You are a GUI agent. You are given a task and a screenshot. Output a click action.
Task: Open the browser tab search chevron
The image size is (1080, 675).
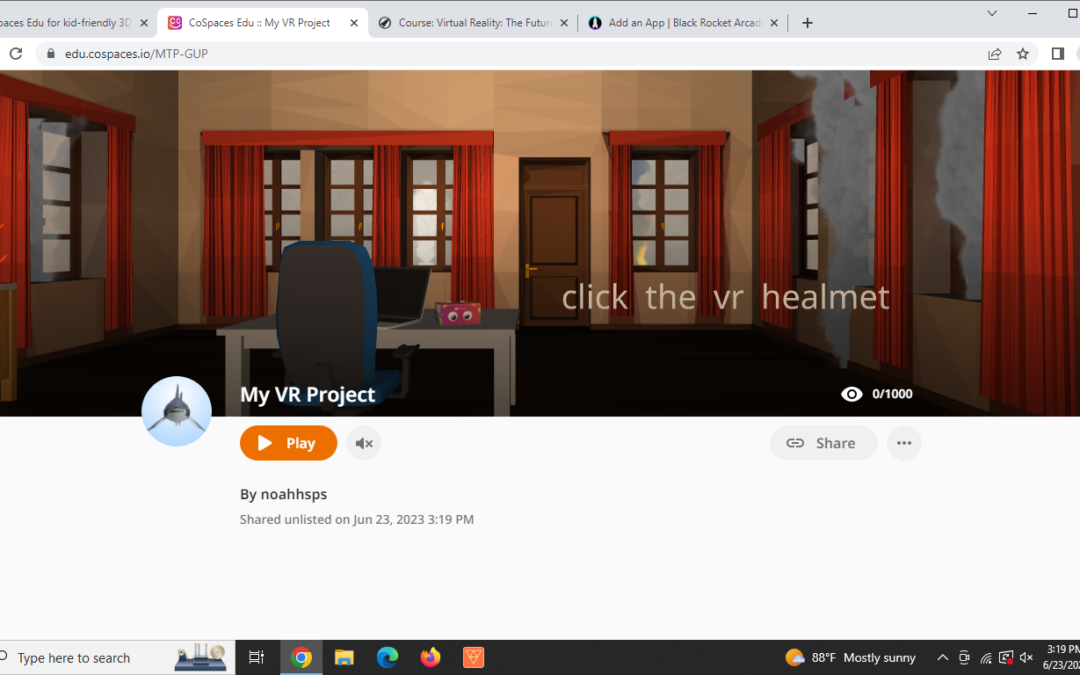point(991,13)
